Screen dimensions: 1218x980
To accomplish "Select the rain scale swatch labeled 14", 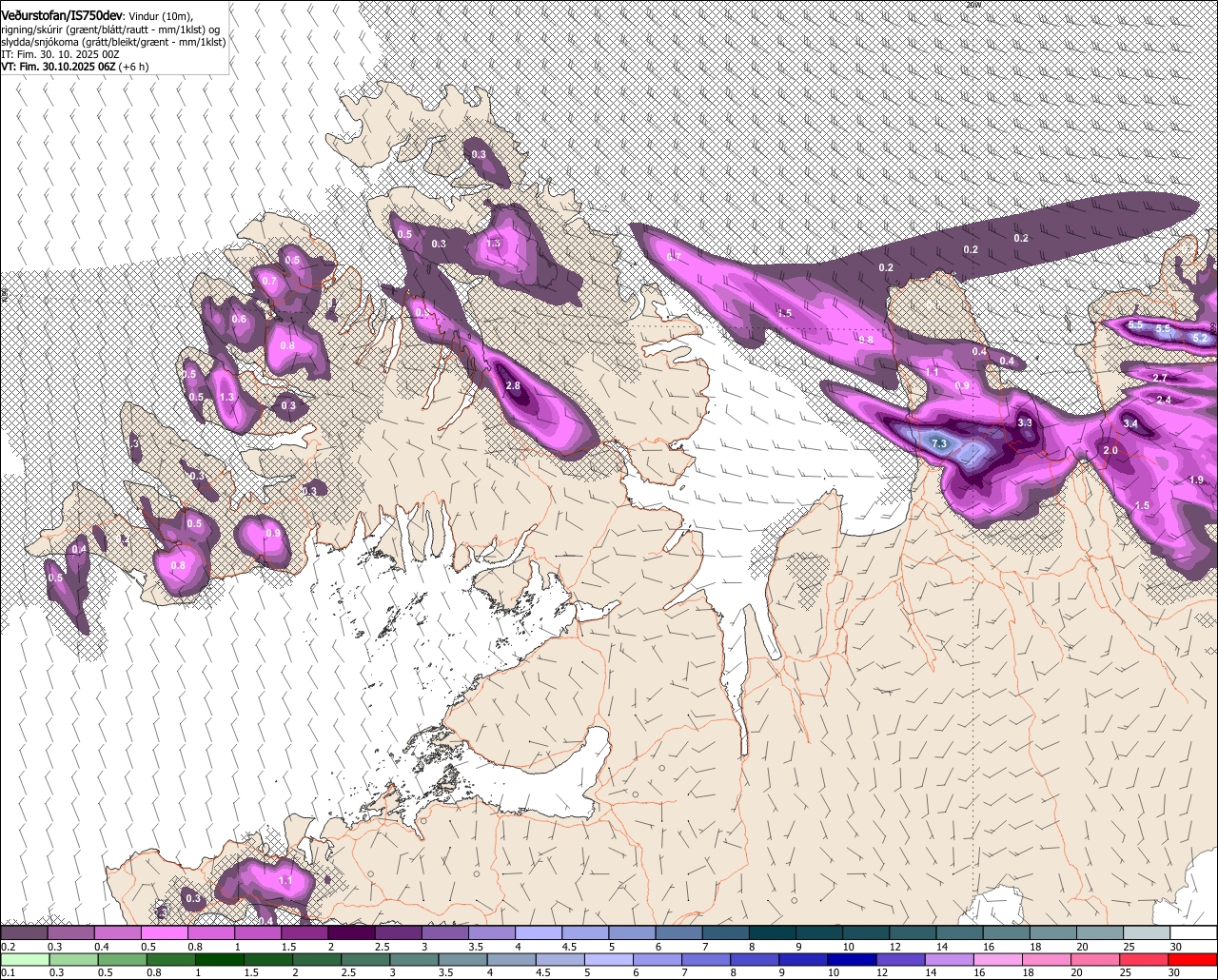I will (950, 959).
